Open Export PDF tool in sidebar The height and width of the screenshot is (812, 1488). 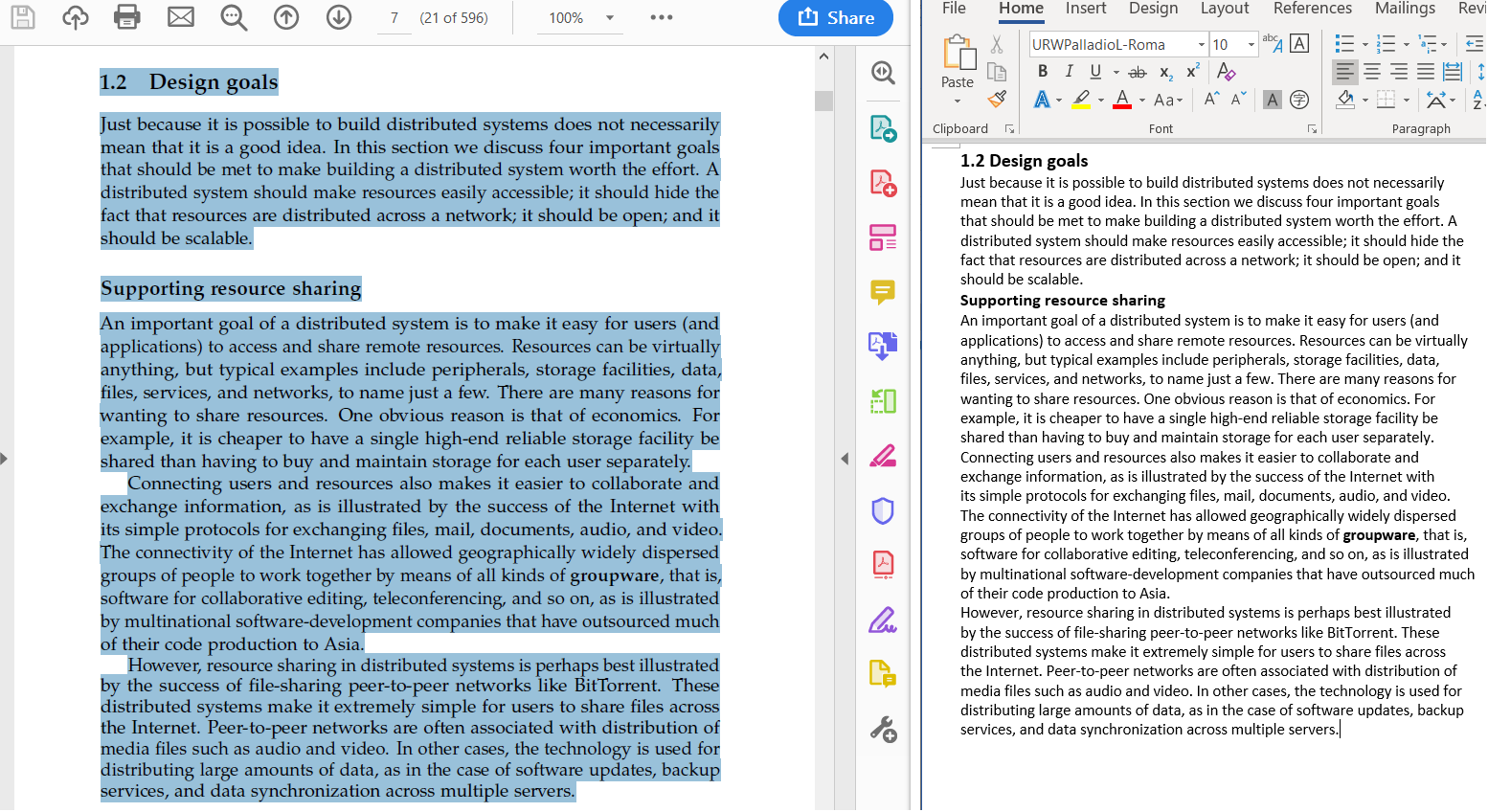tap(883, 127)
